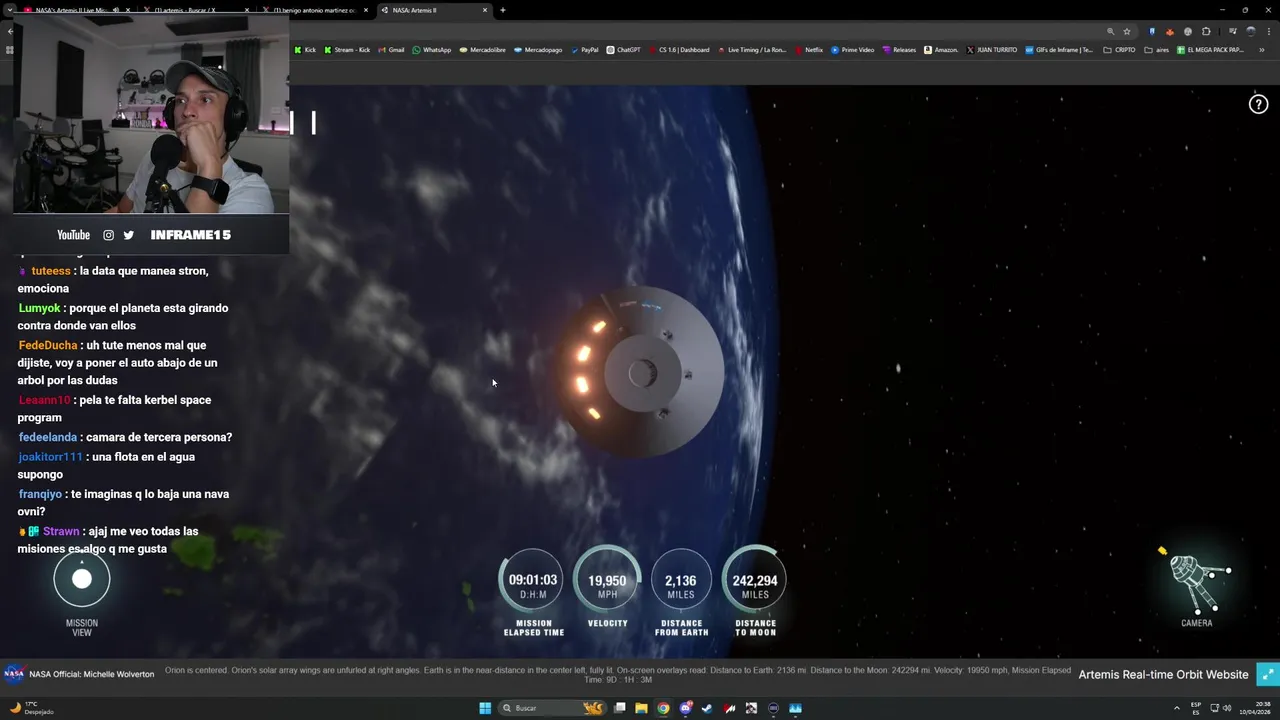Click the username Lumyok in chat
Image resolution: width=1280 pixels, height=720 pixels.
[x=40, y=308]
